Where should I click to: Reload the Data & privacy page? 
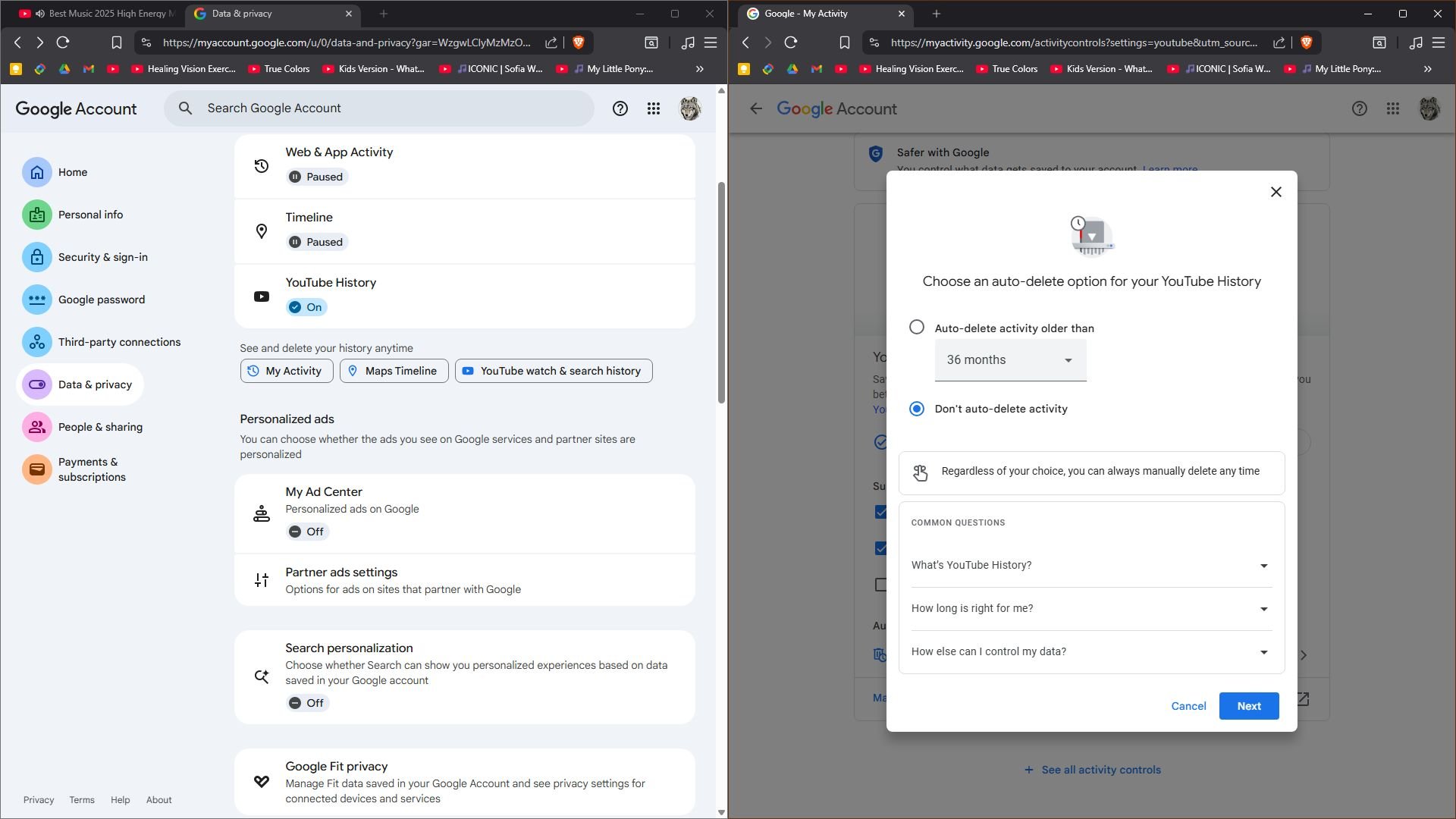63,42
